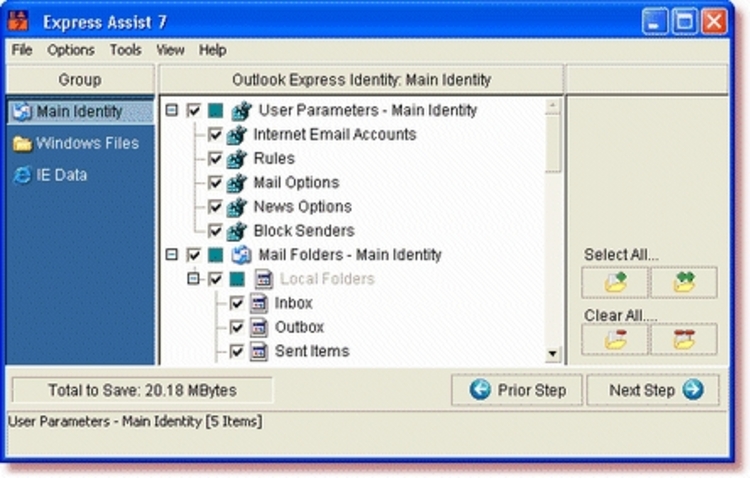The height and width of the screenshot is (478, 750).
Task: Click the Mail Folders identity icon
Action: click(242, 255)
